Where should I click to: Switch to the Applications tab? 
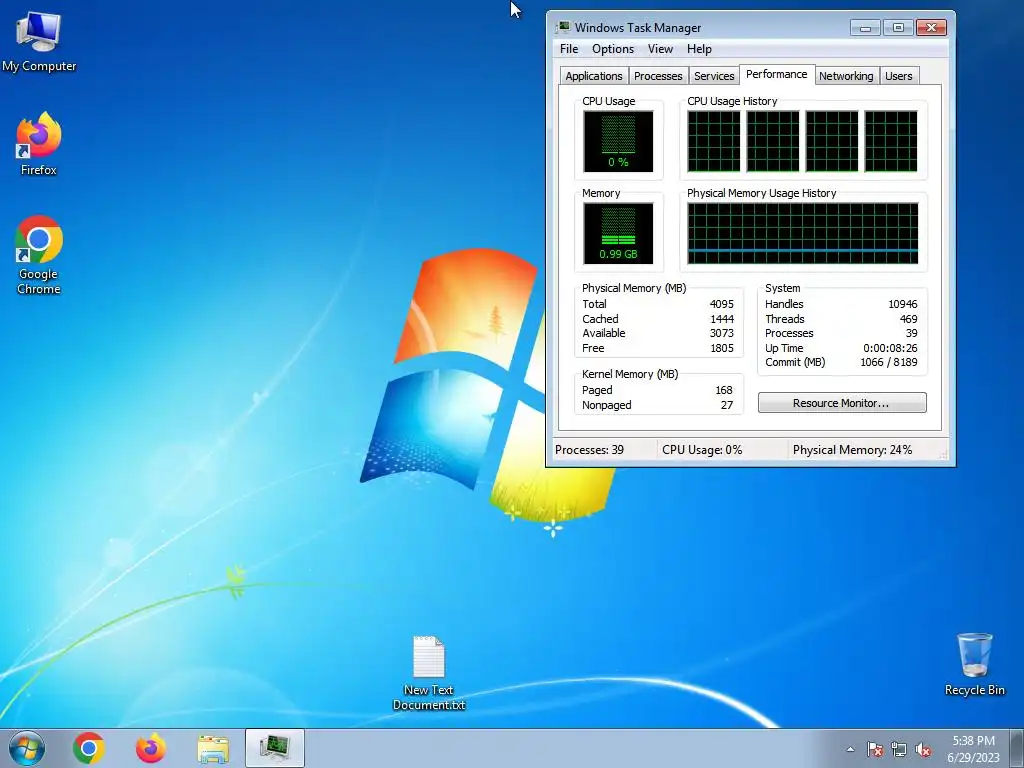click(x=594, y=76)
